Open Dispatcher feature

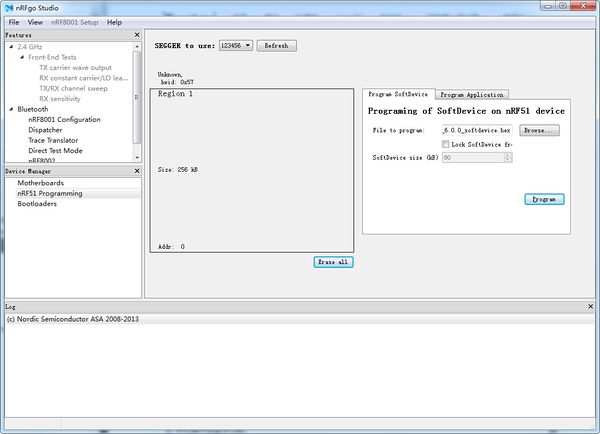pos(45,130)
